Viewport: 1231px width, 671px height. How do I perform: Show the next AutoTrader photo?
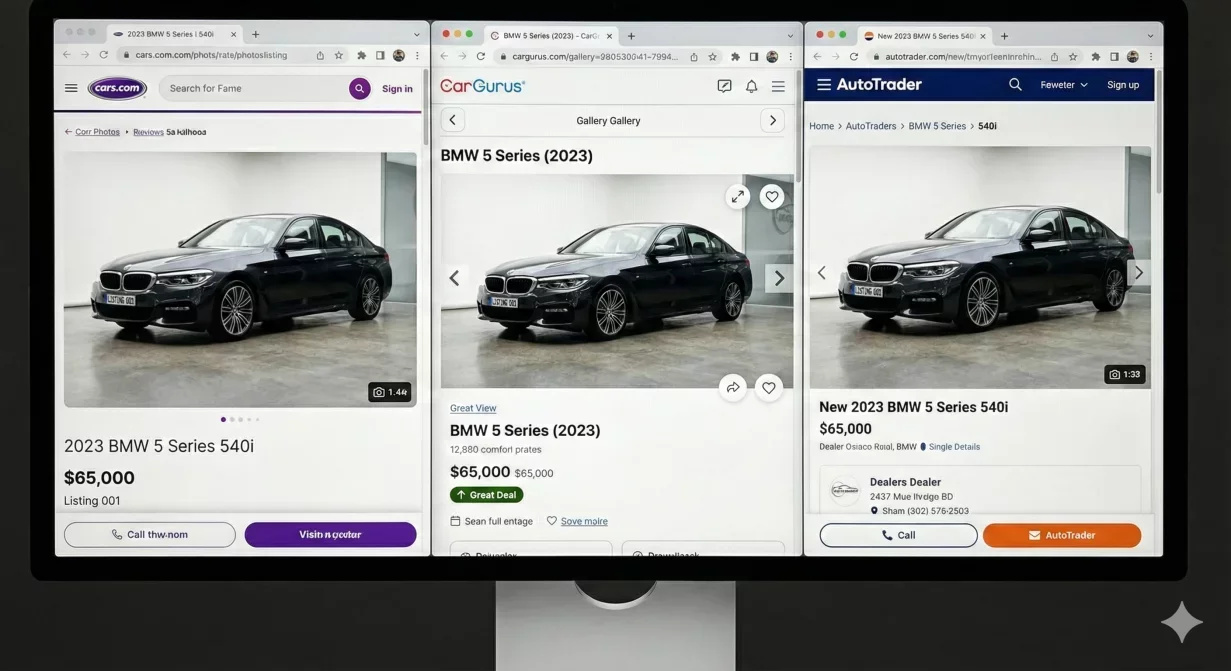(1138, 272)
